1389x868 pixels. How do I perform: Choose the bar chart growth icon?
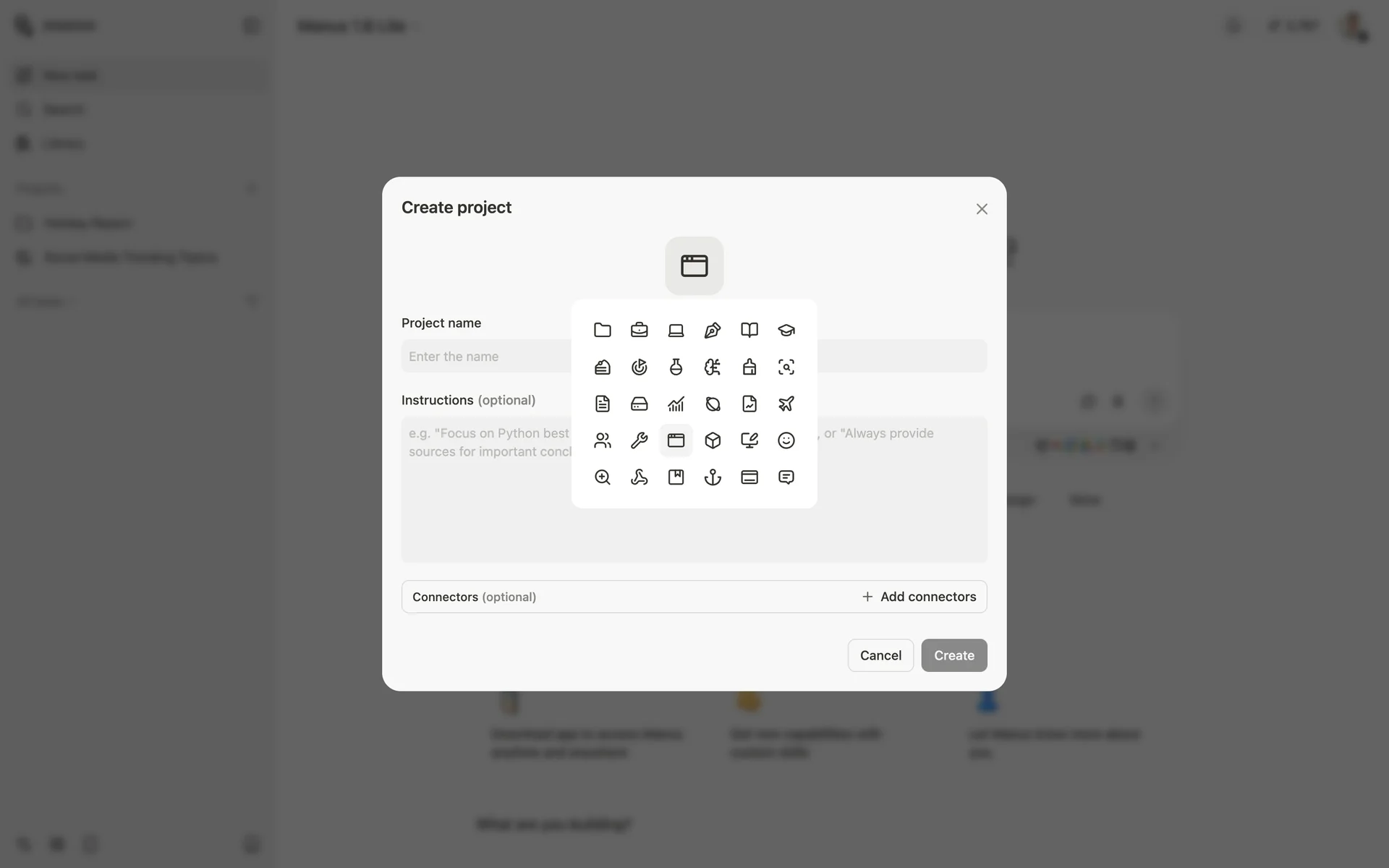tap(676, 404)
